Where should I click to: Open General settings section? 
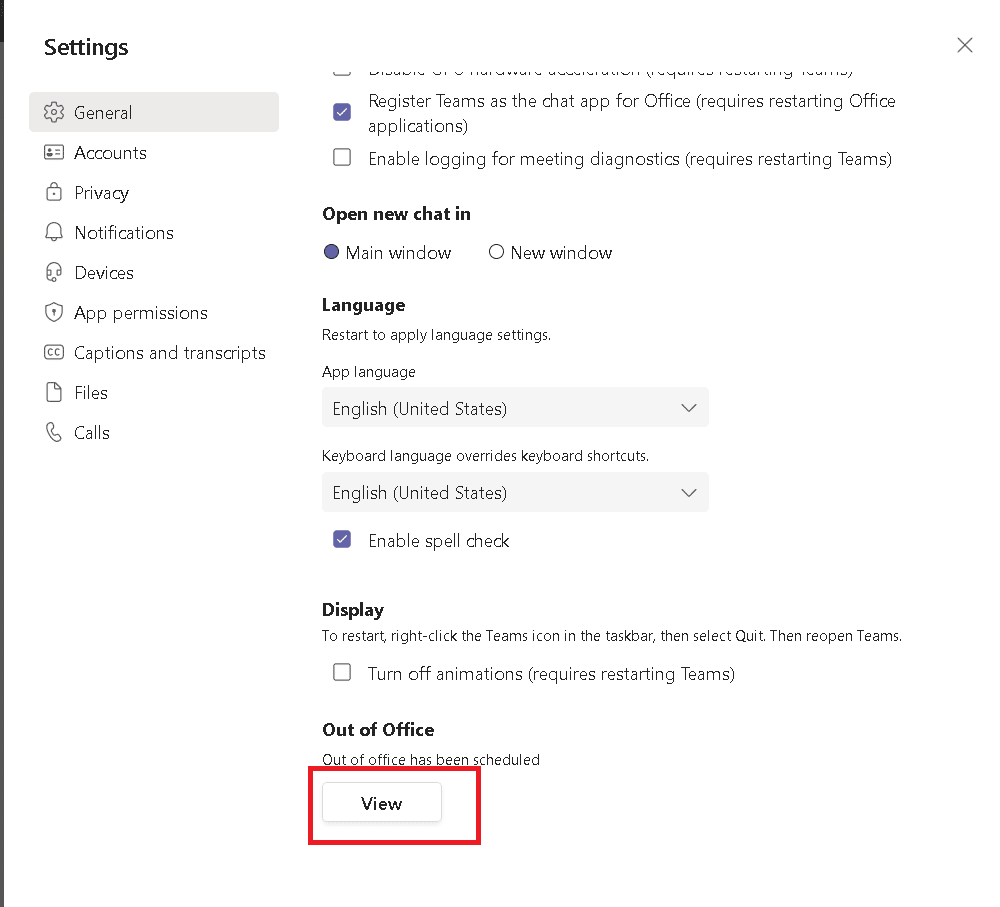(154, 112)
